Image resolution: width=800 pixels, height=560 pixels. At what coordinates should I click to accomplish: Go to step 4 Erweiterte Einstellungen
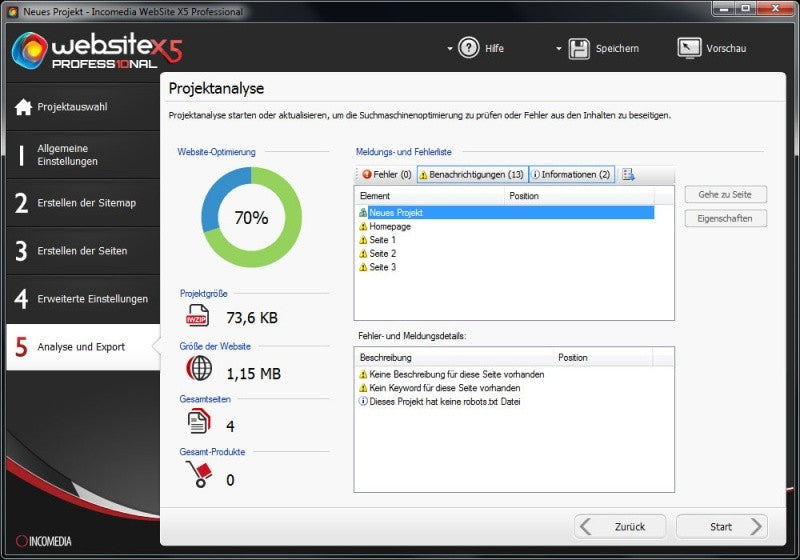pyautogui.click(x=83, y=298)
